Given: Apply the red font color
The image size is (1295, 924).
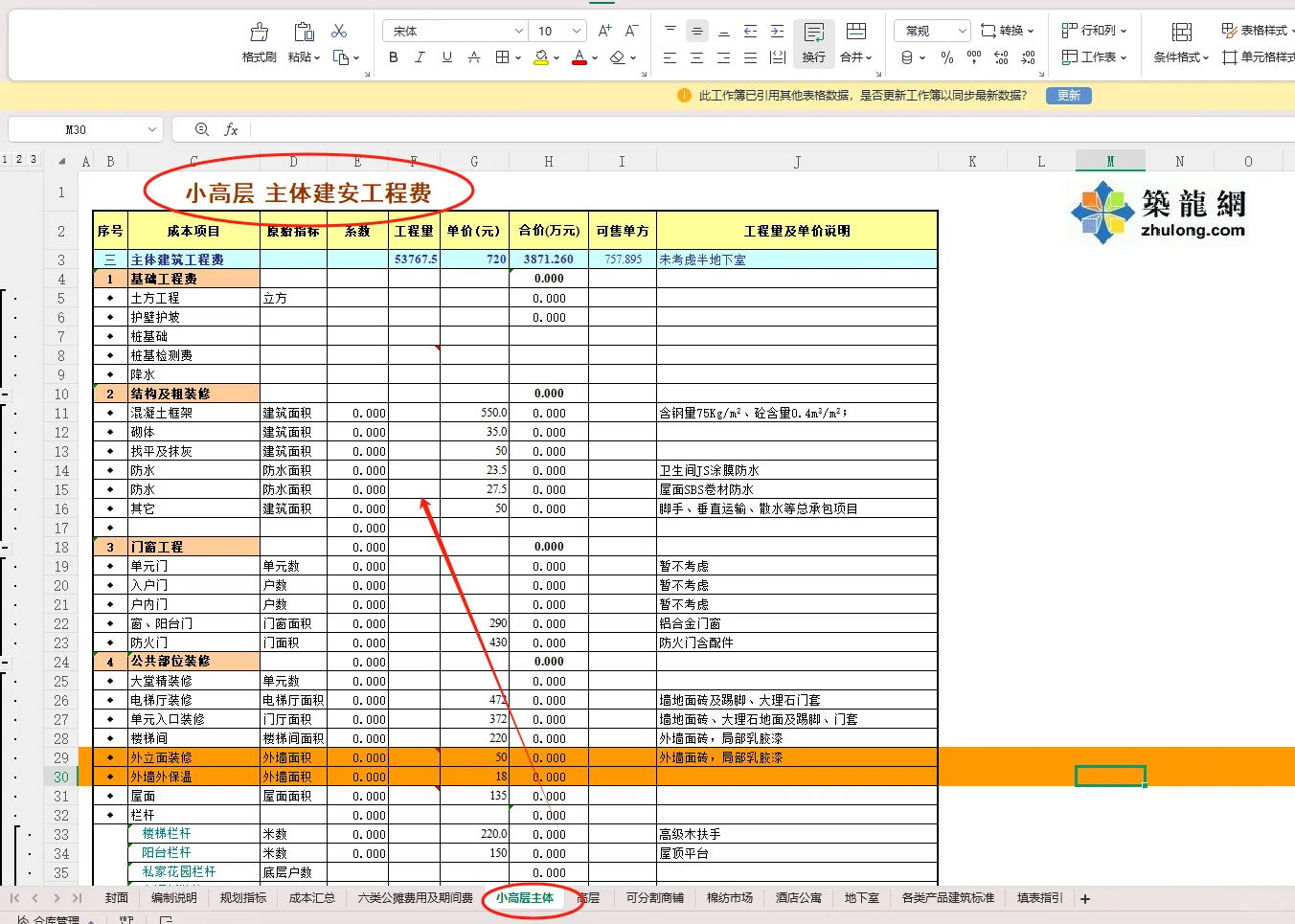Looking at the screenshot, I should (x=579, y=57).
